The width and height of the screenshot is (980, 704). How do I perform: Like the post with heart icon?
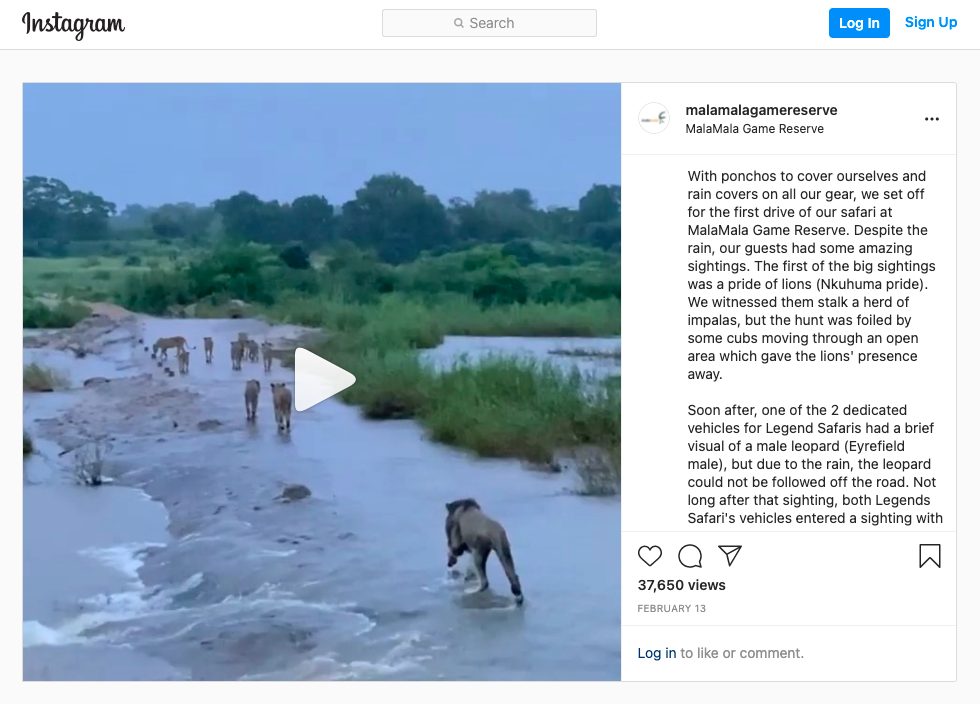(649, 556)
